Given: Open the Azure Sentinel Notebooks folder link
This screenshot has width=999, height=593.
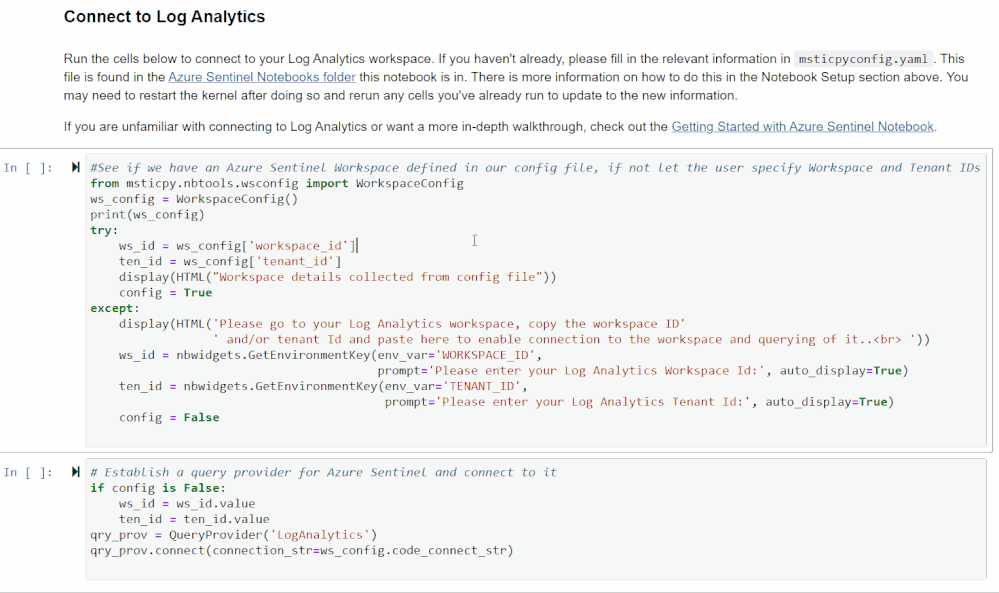Looking at the screenshot, I should 262,77.
